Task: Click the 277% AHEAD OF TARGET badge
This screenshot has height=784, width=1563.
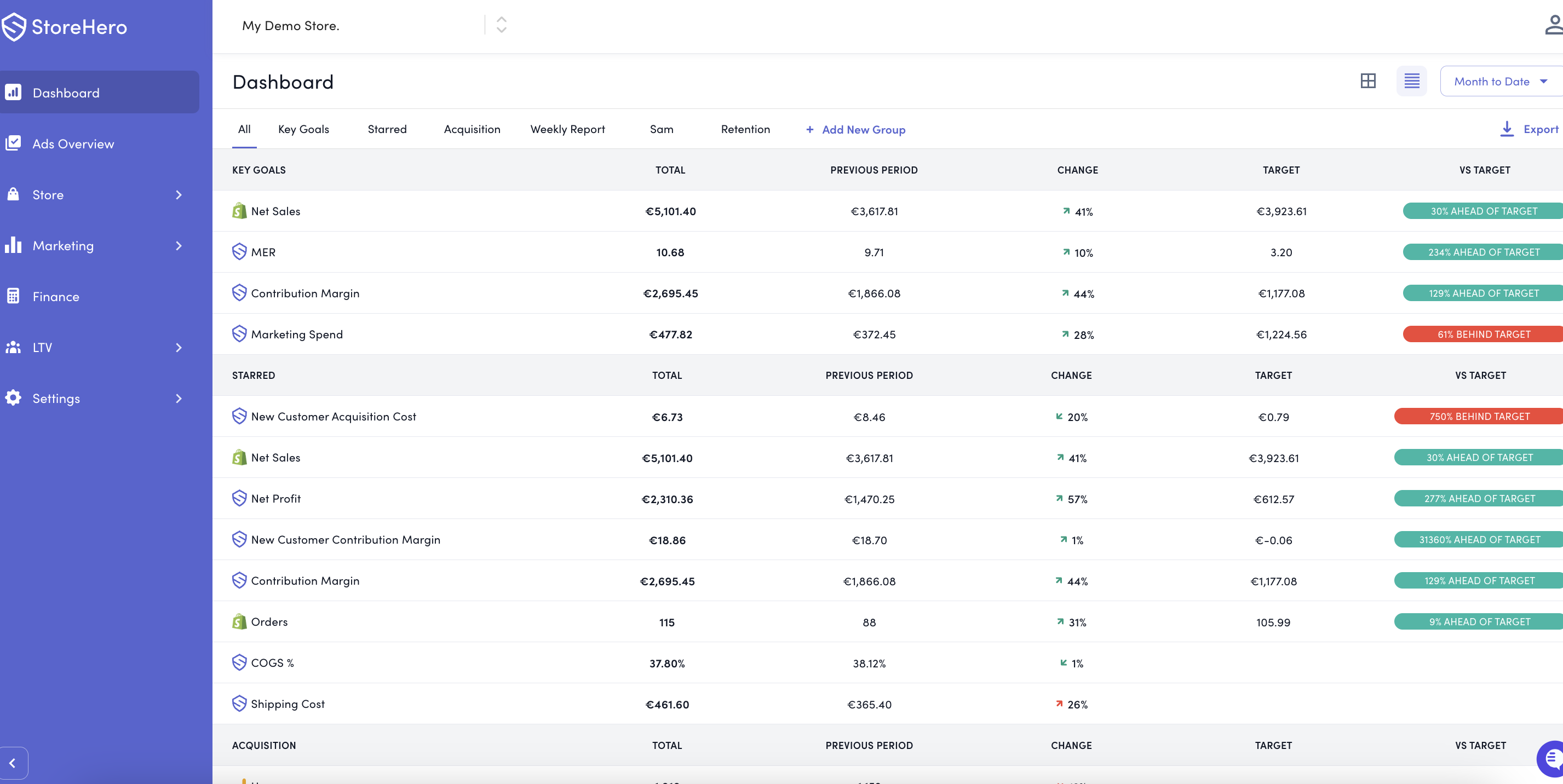Action: (1479, 498)
